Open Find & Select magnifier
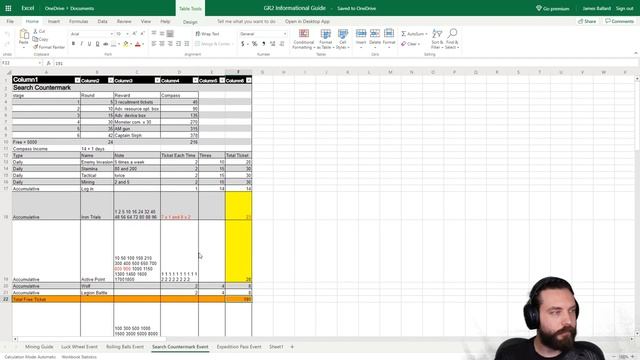The height and width of the screenshot is (360, 640). point(452,39)
